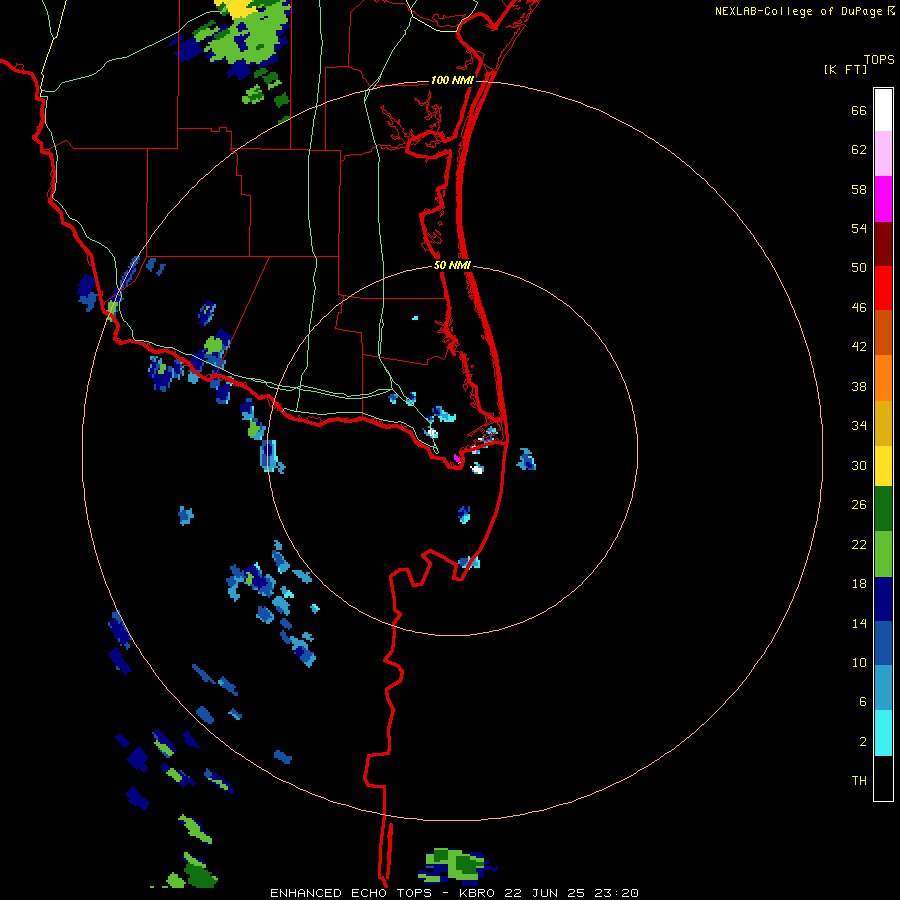
Task: Pick the white swatch at the legend top
Action: (883, 110)
